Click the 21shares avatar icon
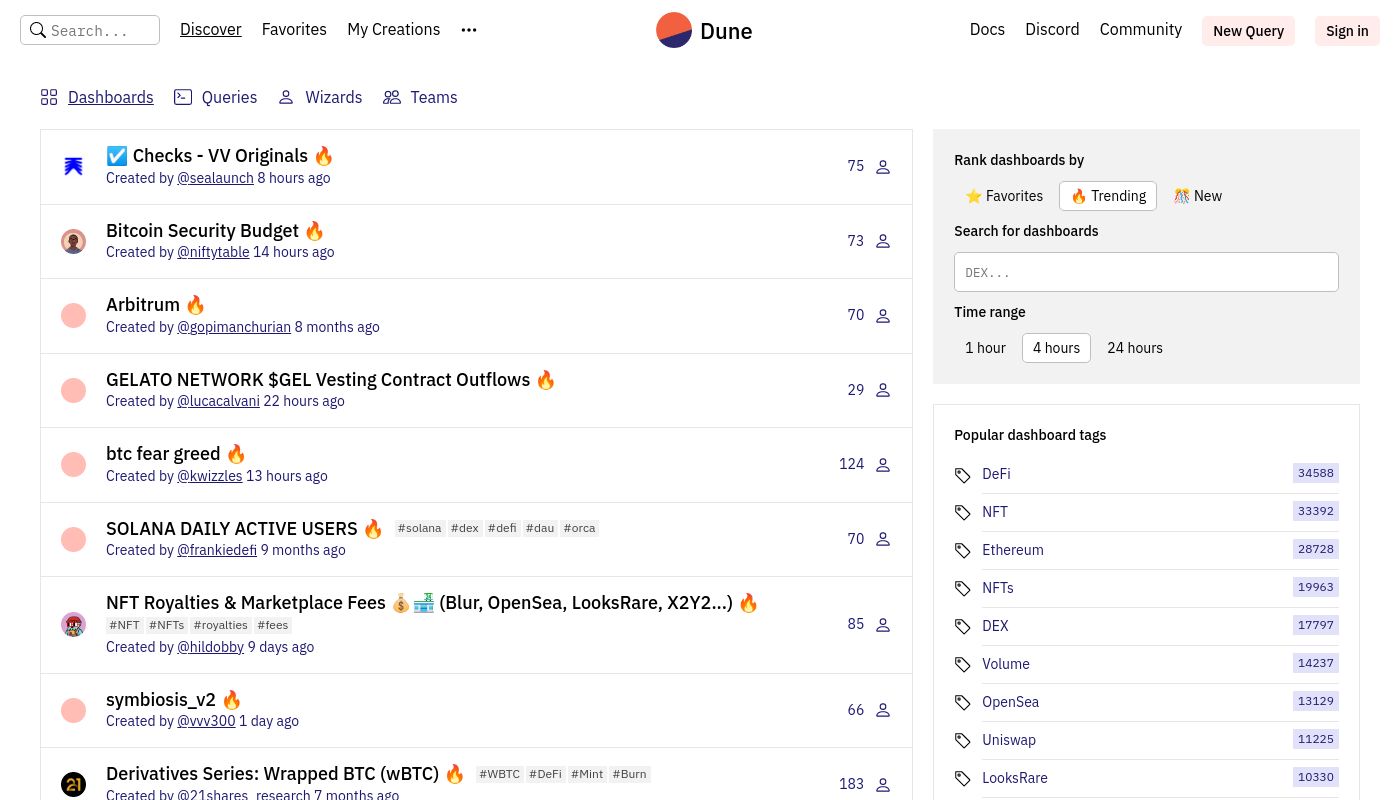 pyautogui.click(x=73, y=784)
